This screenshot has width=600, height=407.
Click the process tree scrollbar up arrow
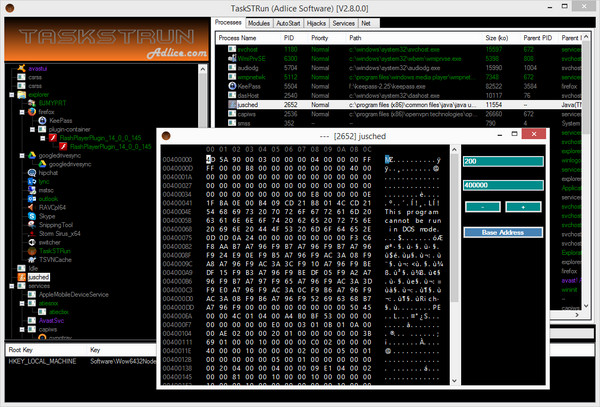pos(203,69)
